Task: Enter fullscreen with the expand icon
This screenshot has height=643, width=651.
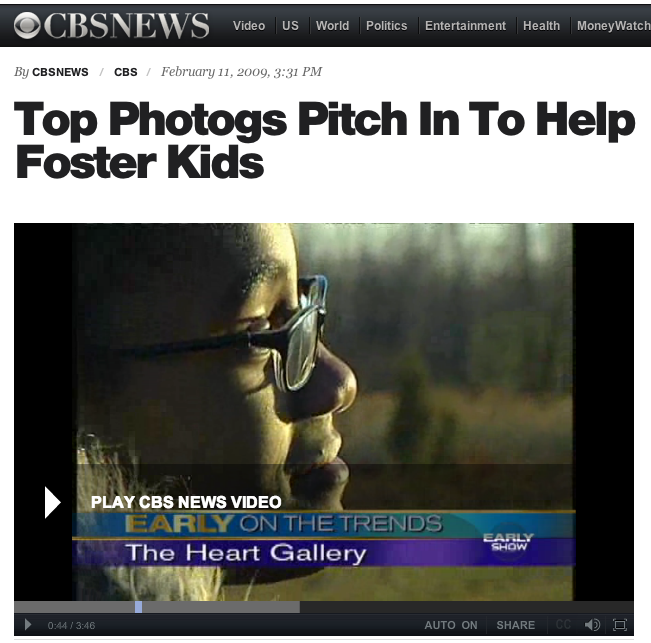Action: point(620,625)
